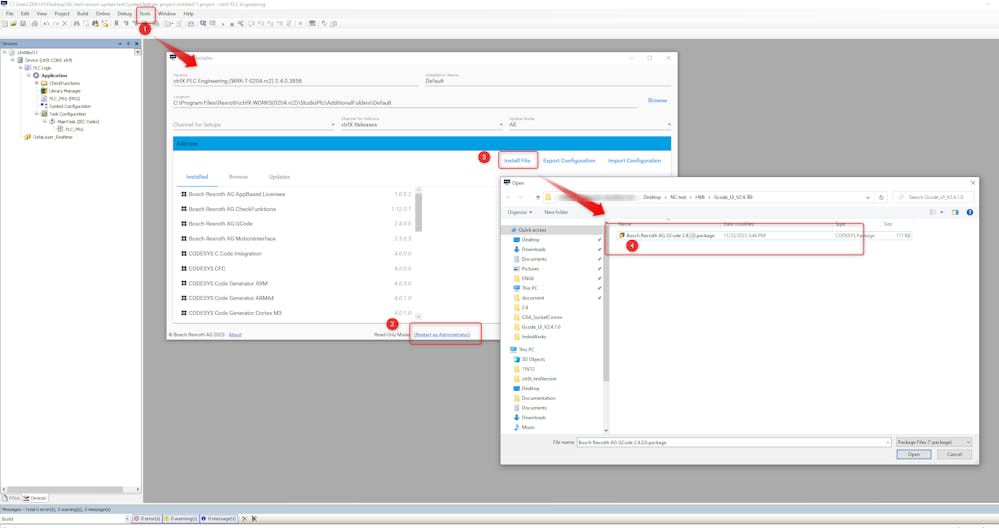
Task: Collapse the PLC Logic node
Action: (20, 68)
